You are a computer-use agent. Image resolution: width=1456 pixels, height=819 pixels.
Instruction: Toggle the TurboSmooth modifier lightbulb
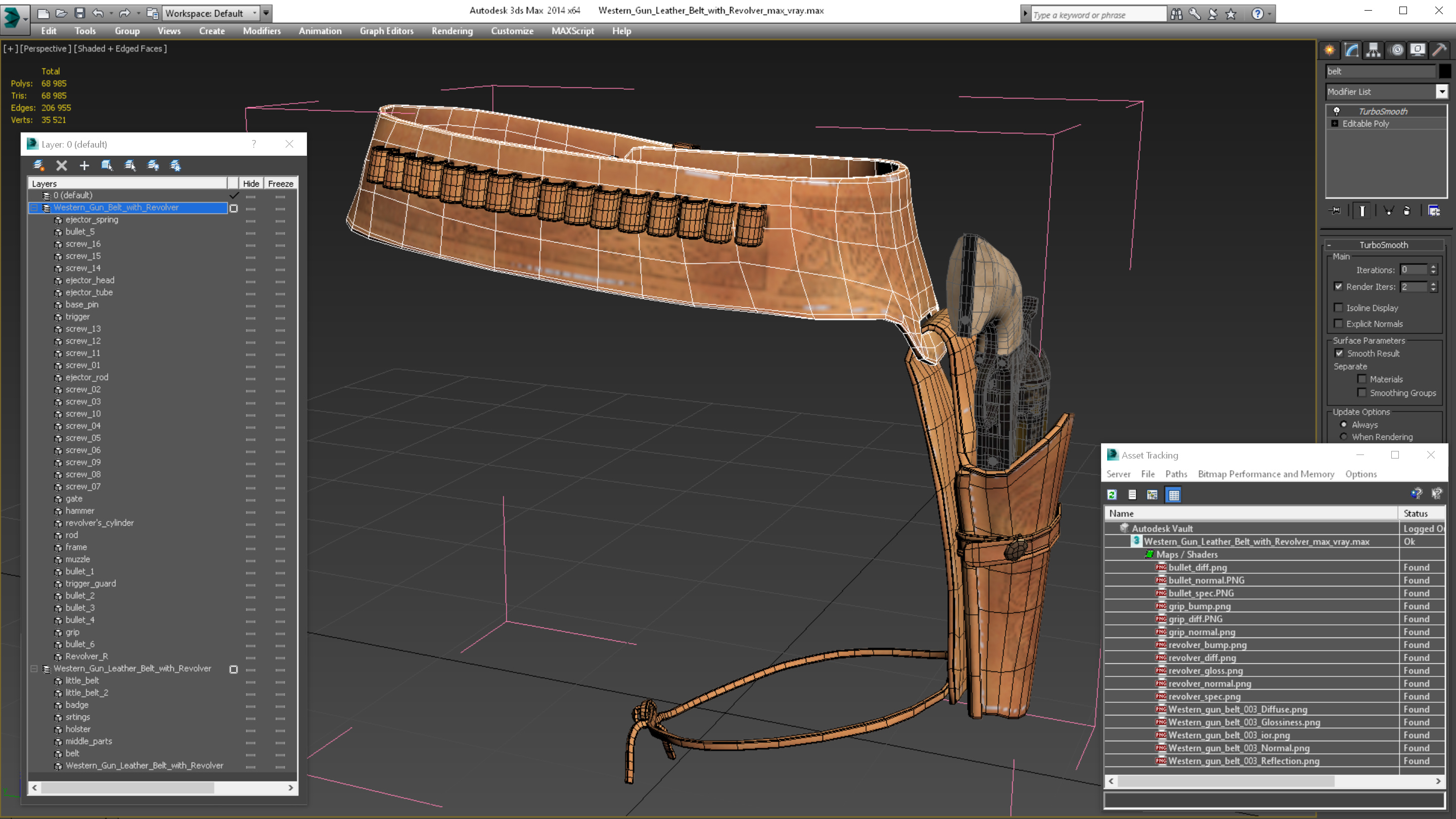[x=1337, y=111]
